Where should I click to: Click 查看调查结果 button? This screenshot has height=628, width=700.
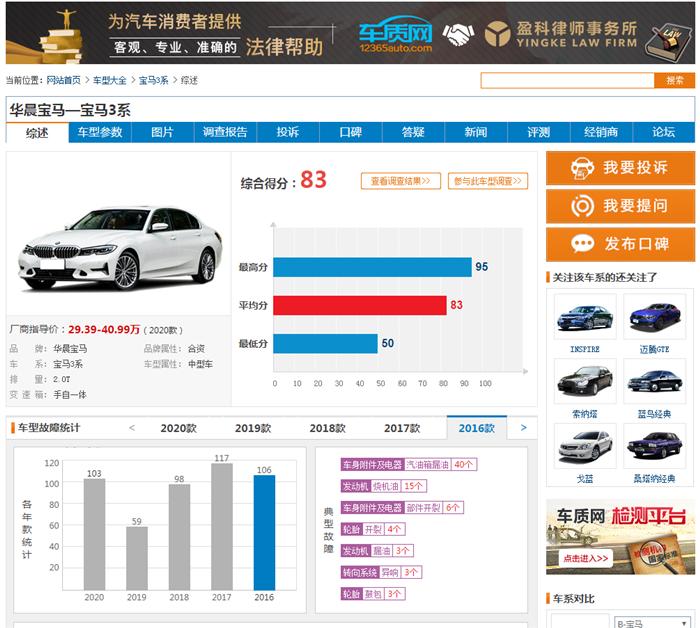[401, 181]
